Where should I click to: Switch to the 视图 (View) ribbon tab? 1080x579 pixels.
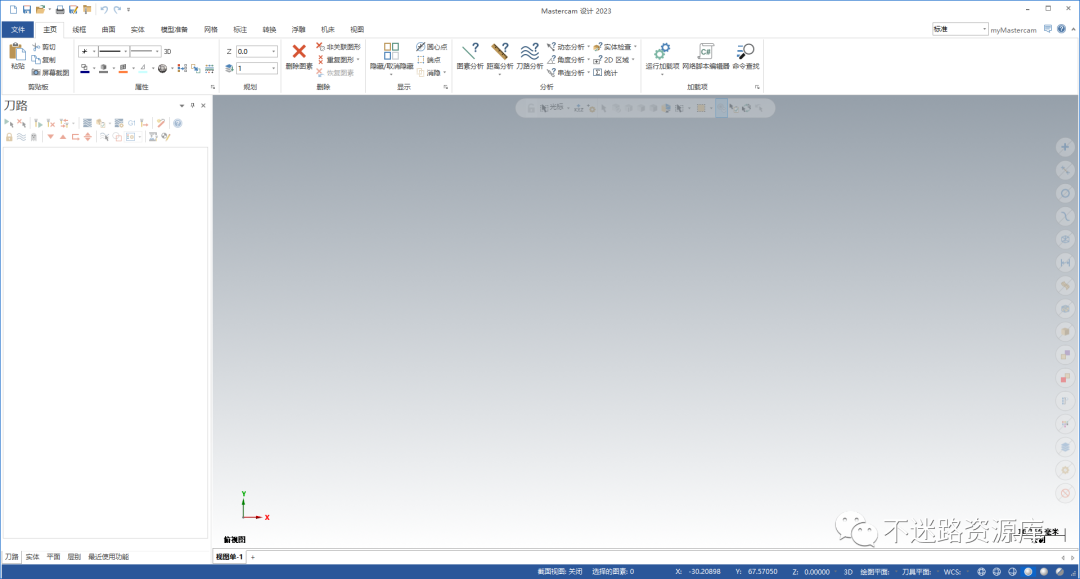(x=357, y=30)
